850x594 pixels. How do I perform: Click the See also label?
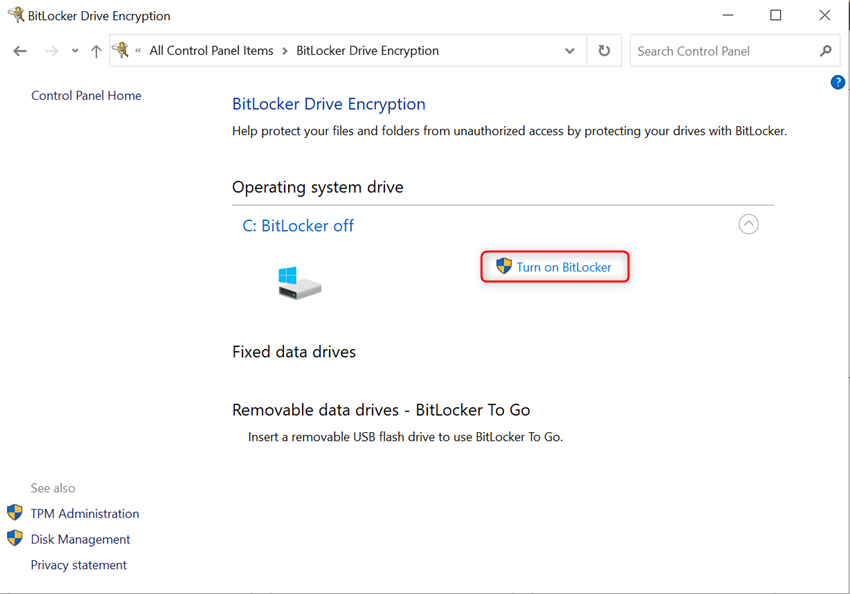tap(53, 488)
